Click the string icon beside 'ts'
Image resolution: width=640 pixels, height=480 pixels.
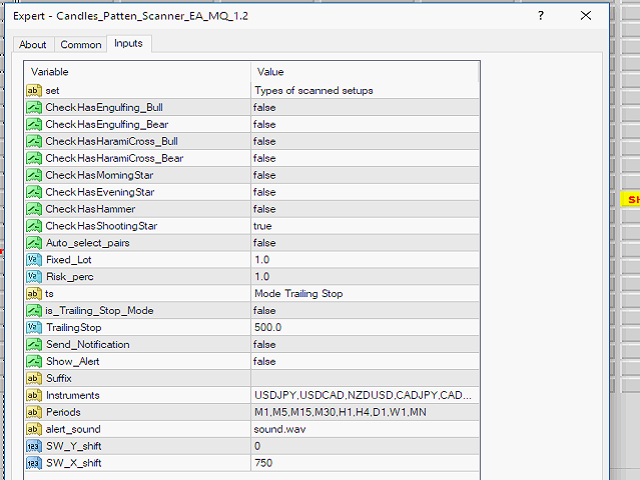[x=34, y=293]
